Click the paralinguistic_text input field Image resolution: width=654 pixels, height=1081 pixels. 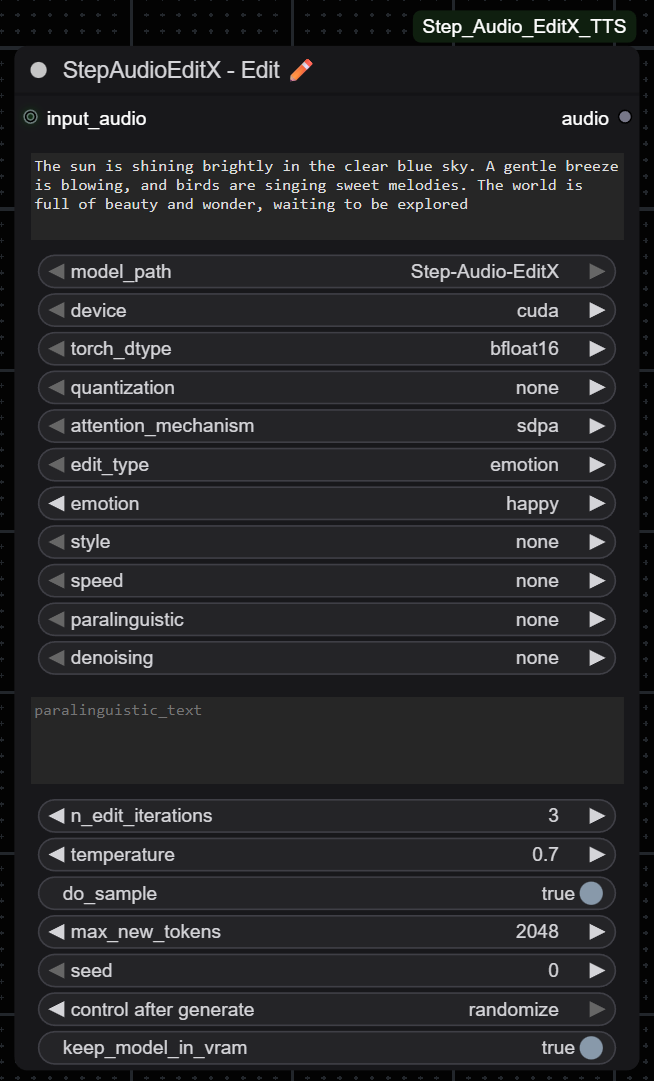coord(327,740)
